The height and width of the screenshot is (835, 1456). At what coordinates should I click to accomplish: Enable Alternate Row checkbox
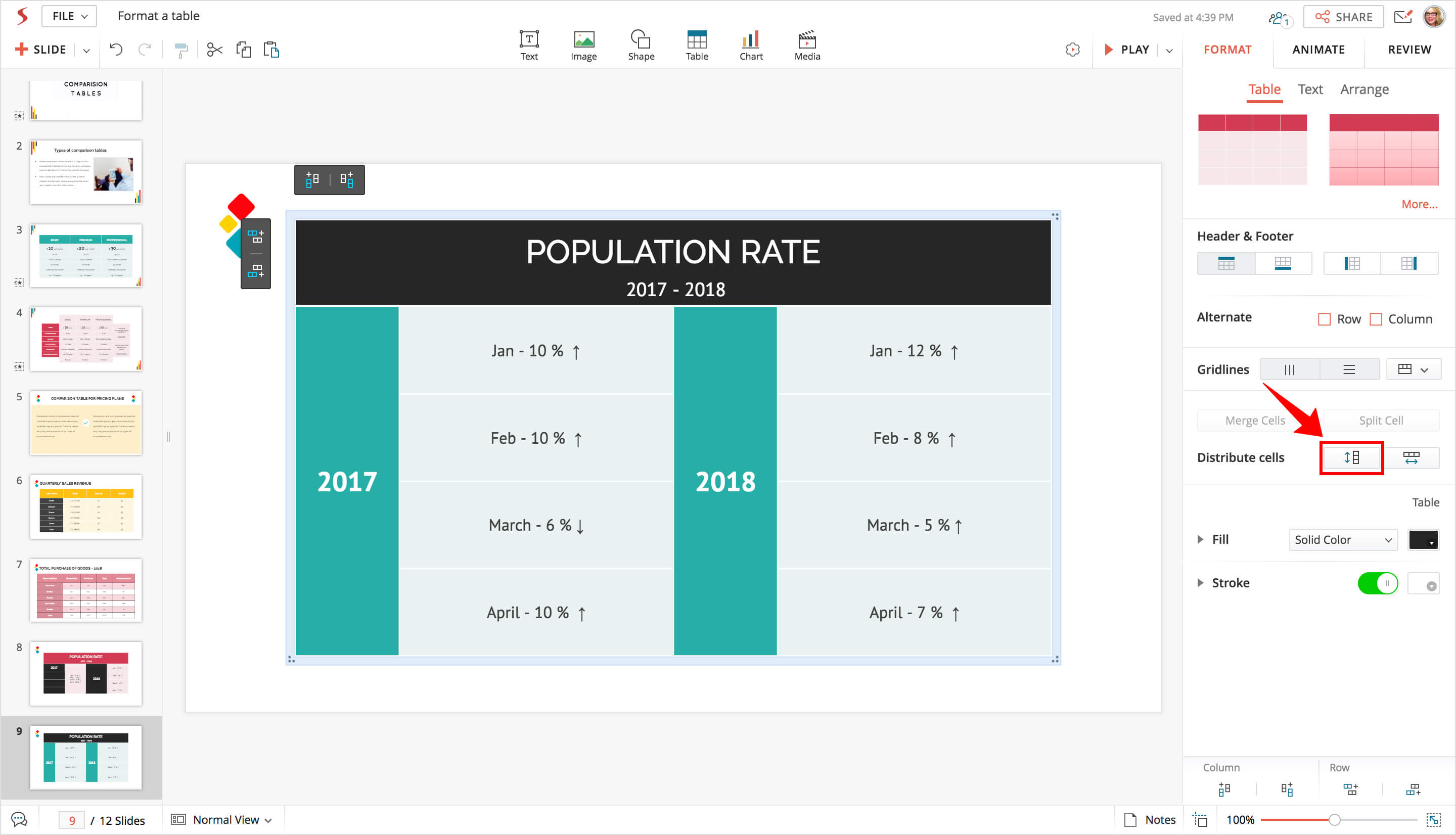click(1325, 319)
